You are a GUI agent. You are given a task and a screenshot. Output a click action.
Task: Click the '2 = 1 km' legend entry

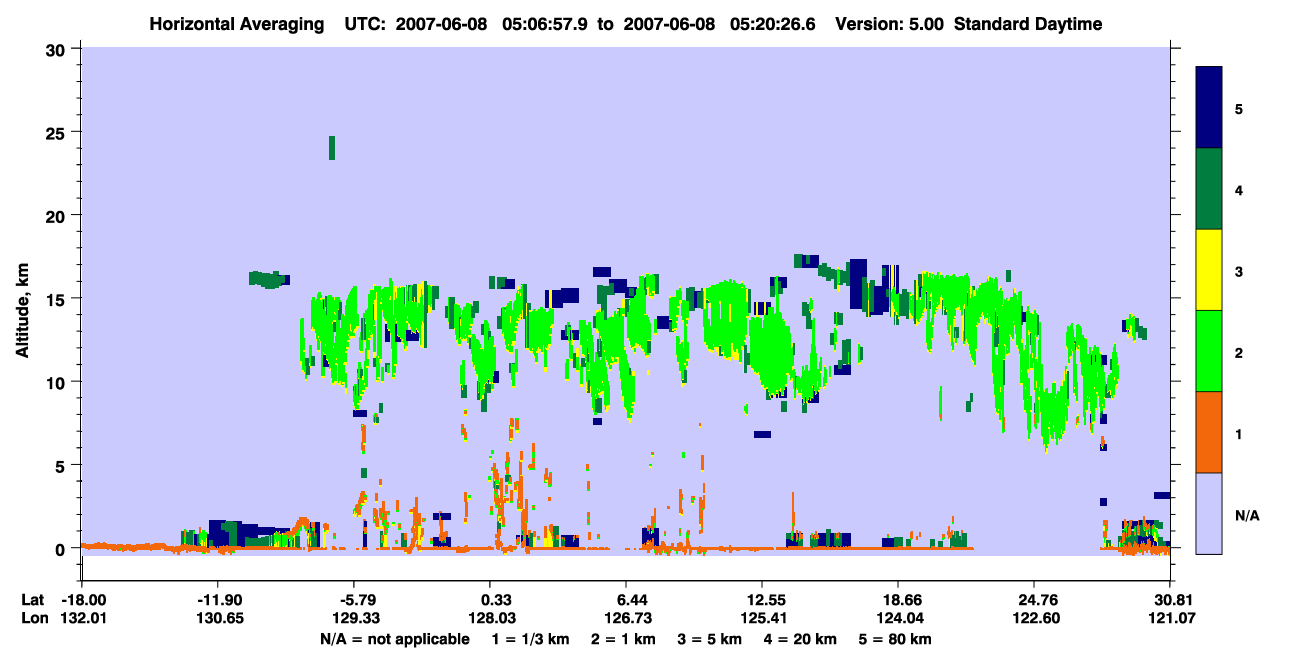tap(625, 639)
